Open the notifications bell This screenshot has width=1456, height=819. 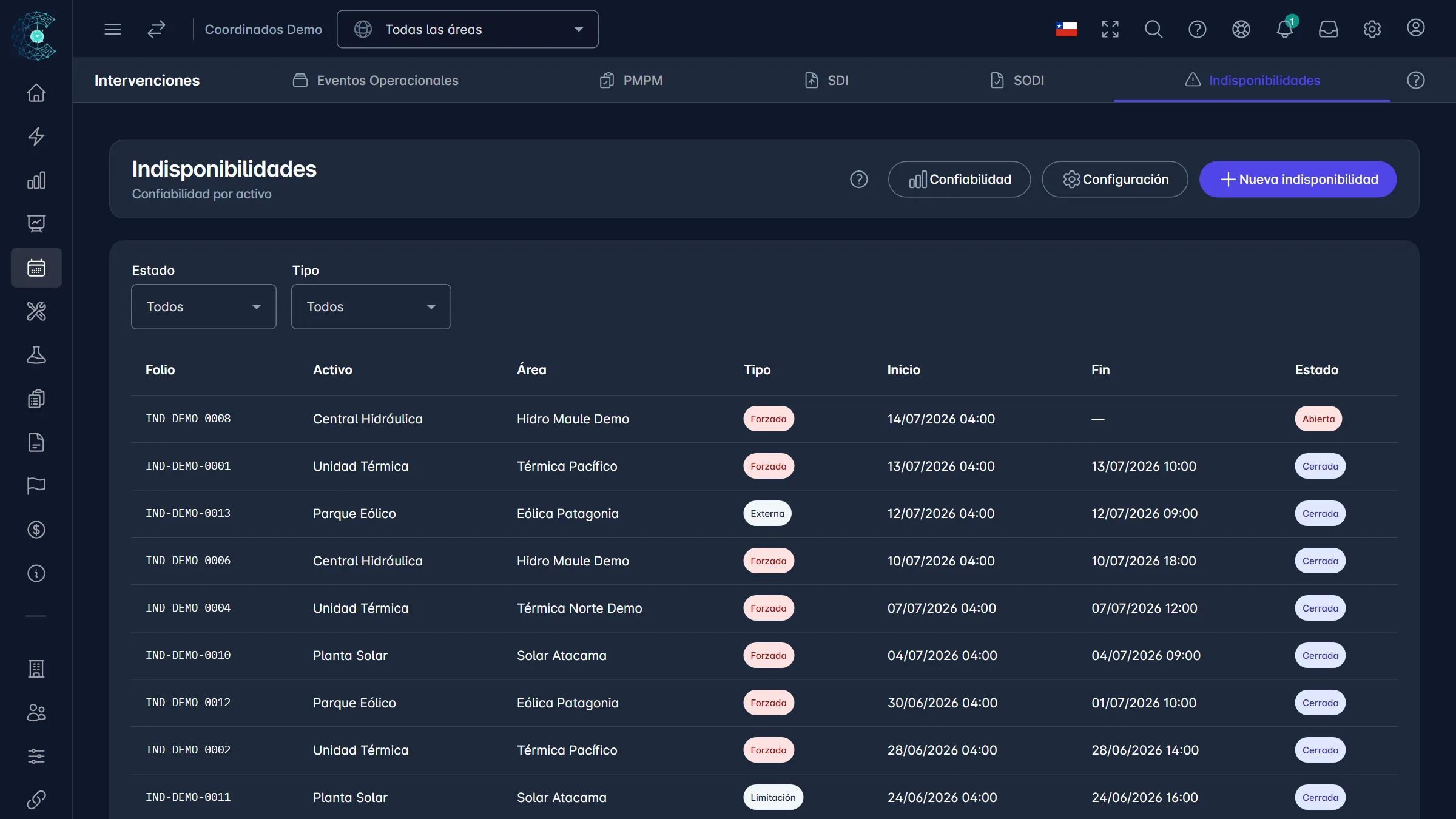click(x=1285, y=29)
